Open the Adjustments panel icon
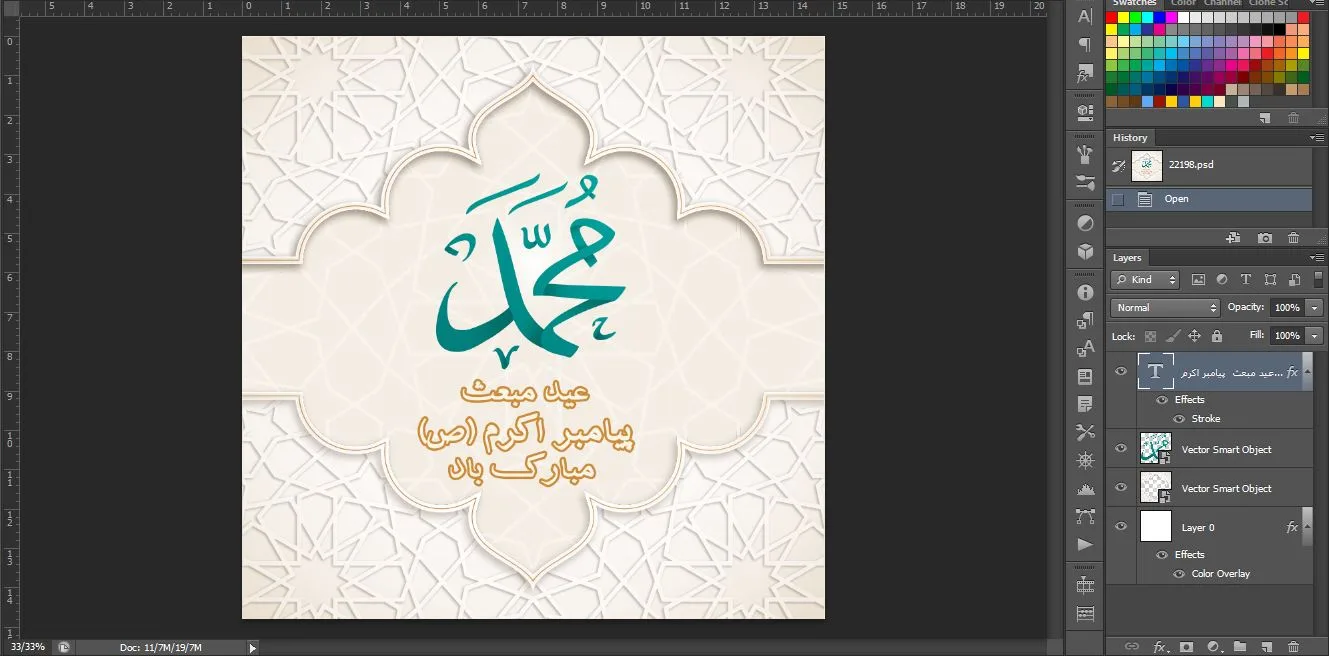 (1085, 222)
